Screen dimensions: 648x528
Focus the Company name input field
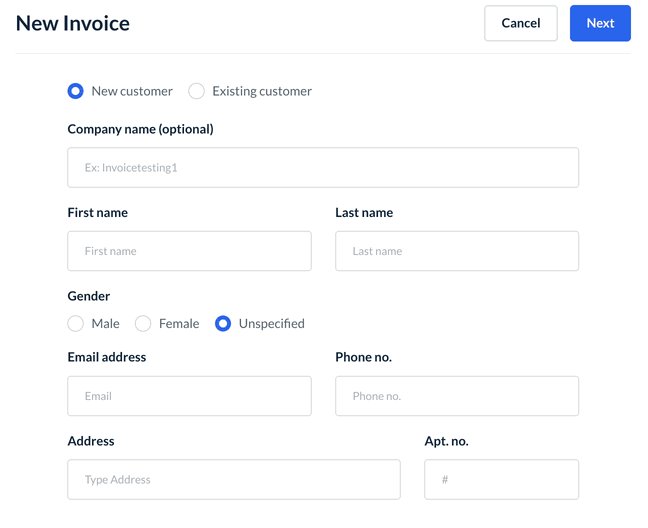point(323,168)
